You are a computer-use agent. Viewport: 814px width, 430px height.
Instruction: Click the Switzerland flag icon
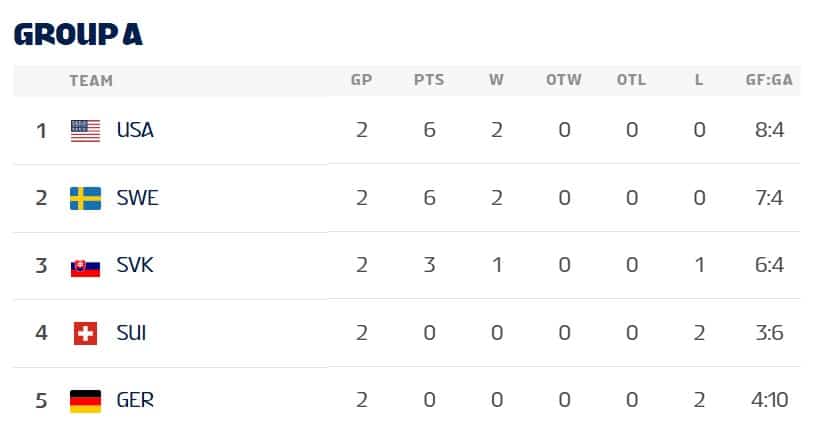[85, 333]
